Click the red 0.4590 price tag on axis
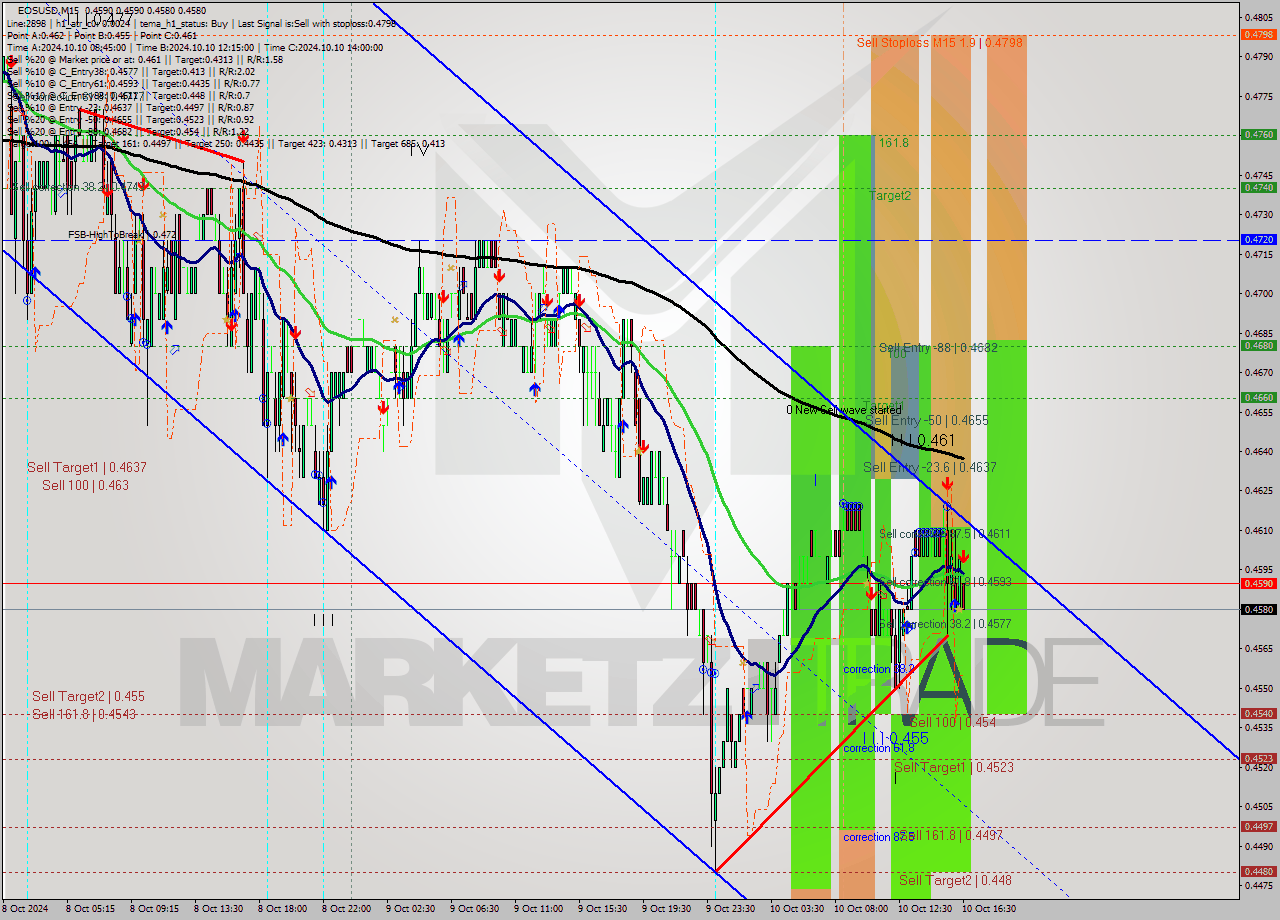The height and width of the screenshot is (920, 1280). (1258, 583)
